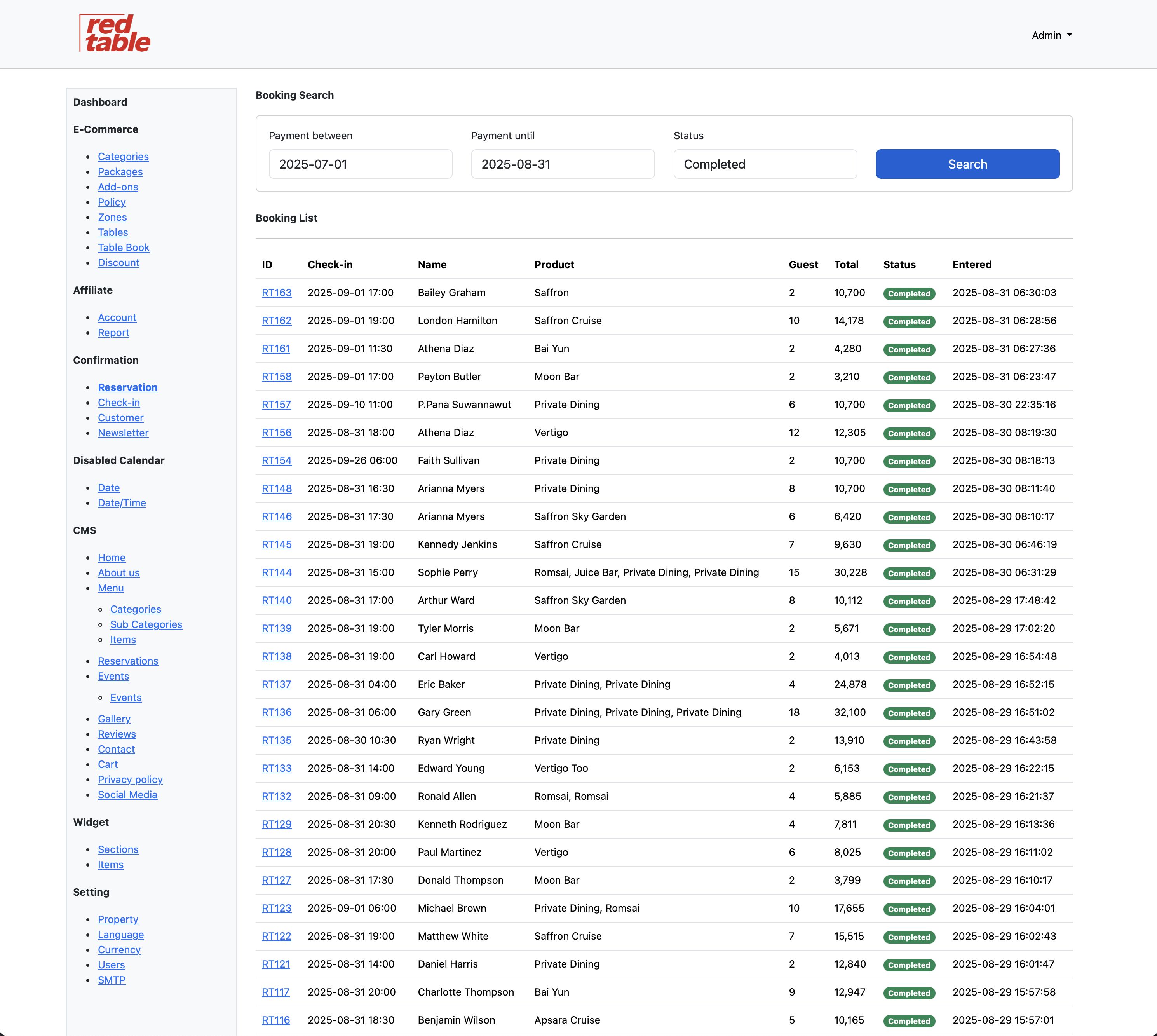This screenshot has width=1157, height=1036.
Task: Open booking RT163 link
Action: pos(277,293)
